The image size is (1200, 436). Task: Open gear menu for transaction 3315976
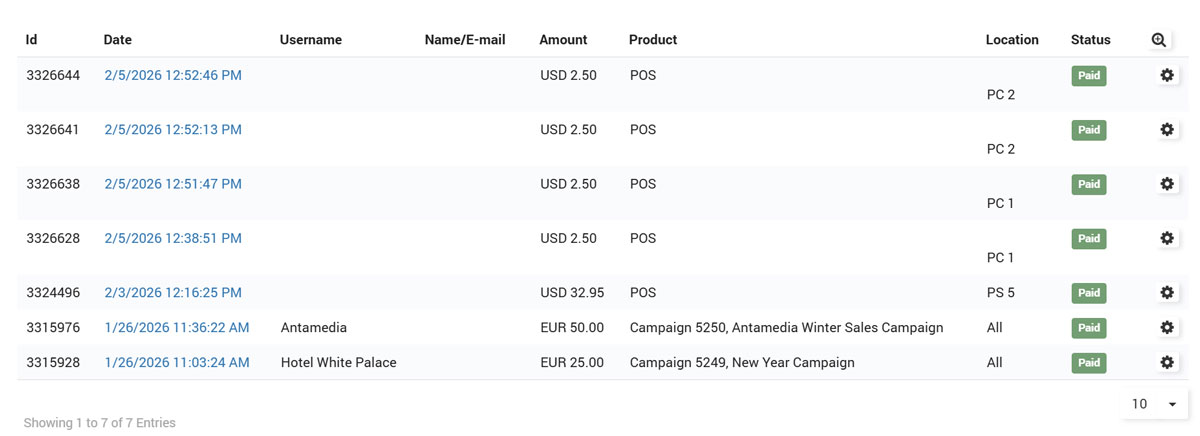pyautogui.click(x=1166, y=327)
